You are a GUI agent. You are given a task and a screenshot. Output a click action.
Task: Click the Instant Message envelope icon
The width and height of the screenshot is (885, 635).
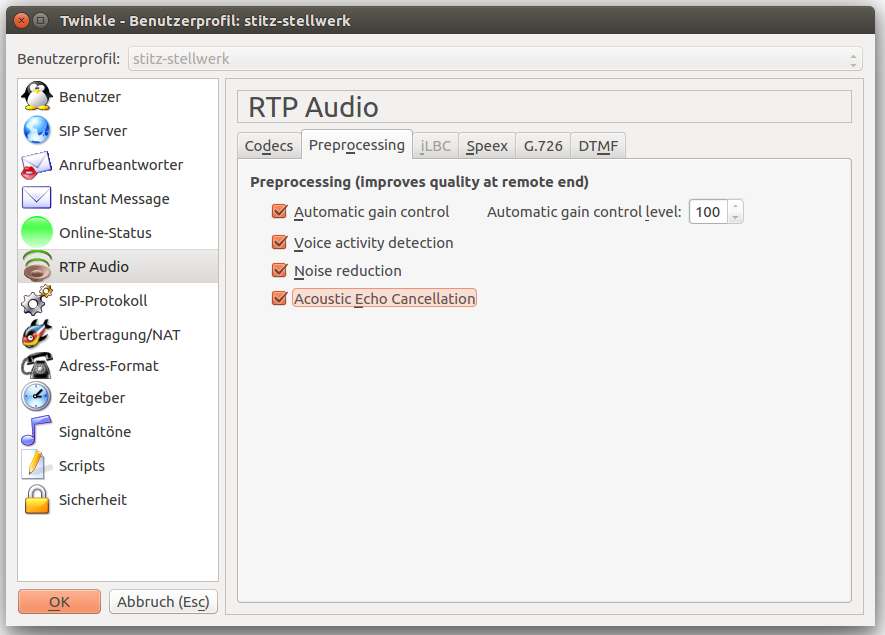click(x=37, y=198)
